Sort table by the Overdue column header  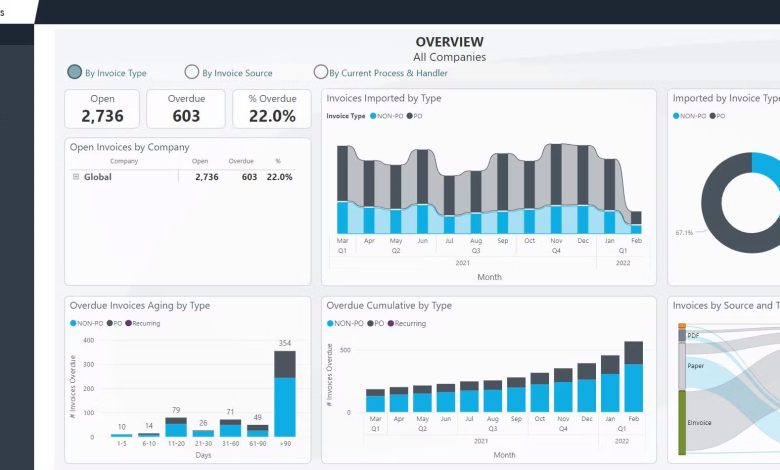(x=240, y=161)
